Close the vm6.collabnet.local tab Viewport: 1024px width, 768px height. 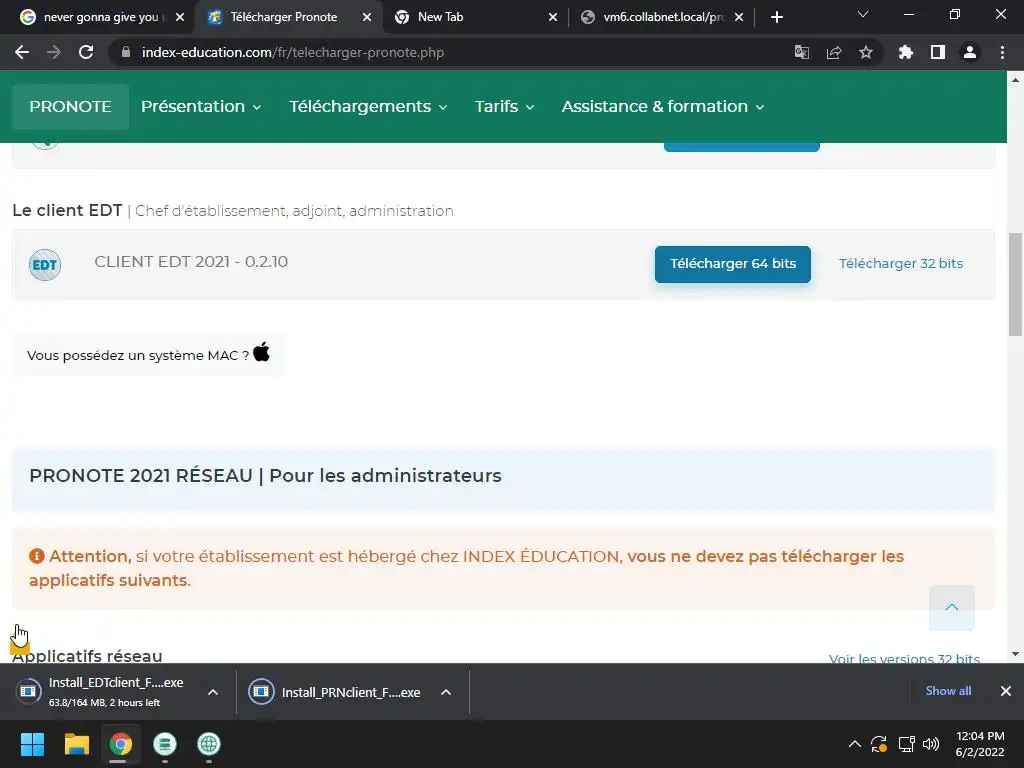pos(739,17)
